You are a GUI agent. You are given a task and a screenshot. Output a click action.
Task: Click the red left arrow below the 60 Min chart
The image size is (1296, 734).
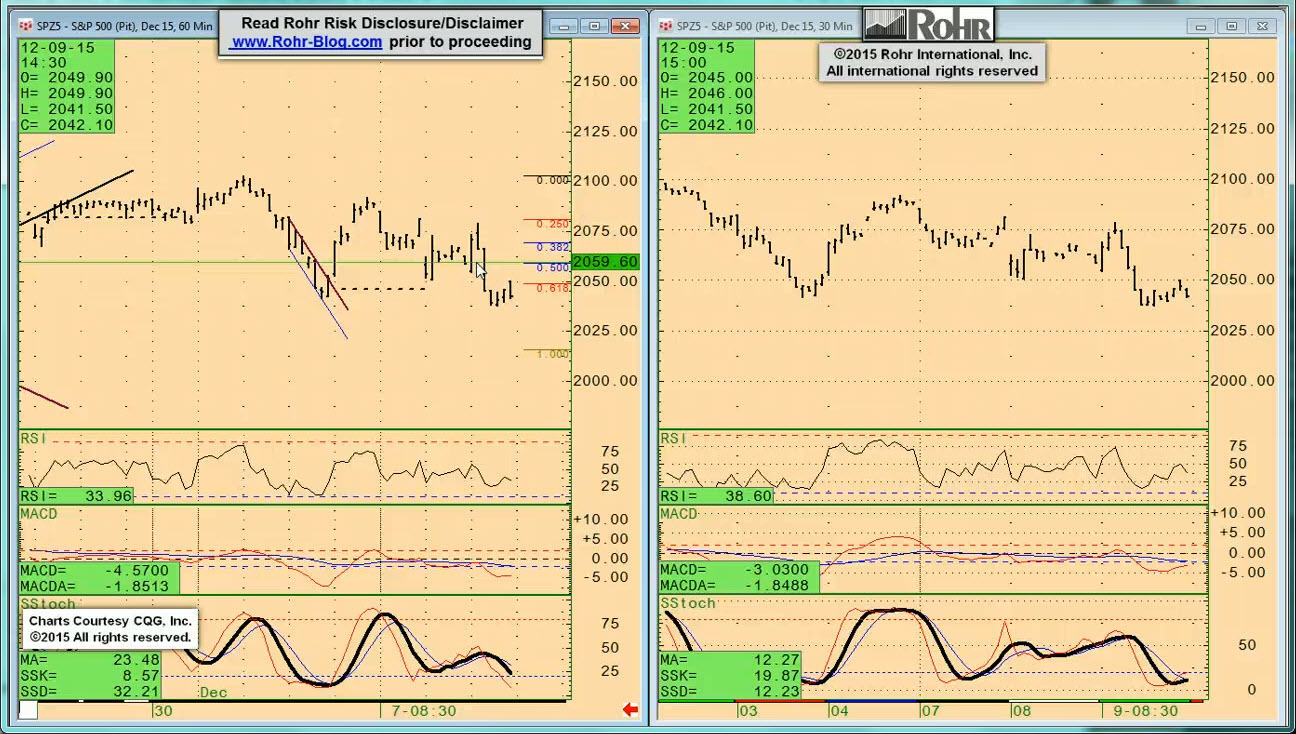(630, 710)
